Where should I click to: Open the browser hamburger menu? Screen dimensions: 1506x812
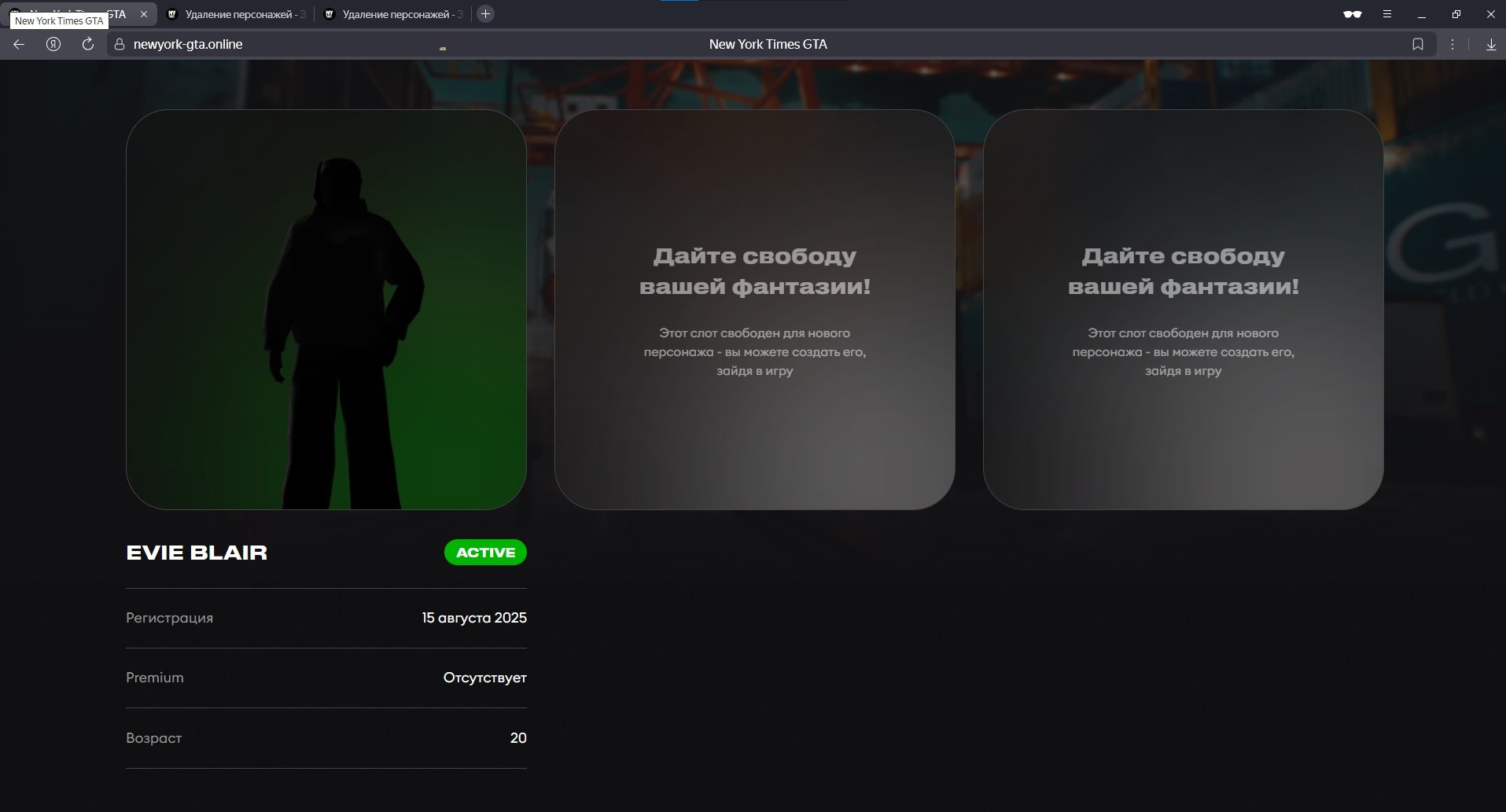pyautogui.click(x=1387, y=14)
